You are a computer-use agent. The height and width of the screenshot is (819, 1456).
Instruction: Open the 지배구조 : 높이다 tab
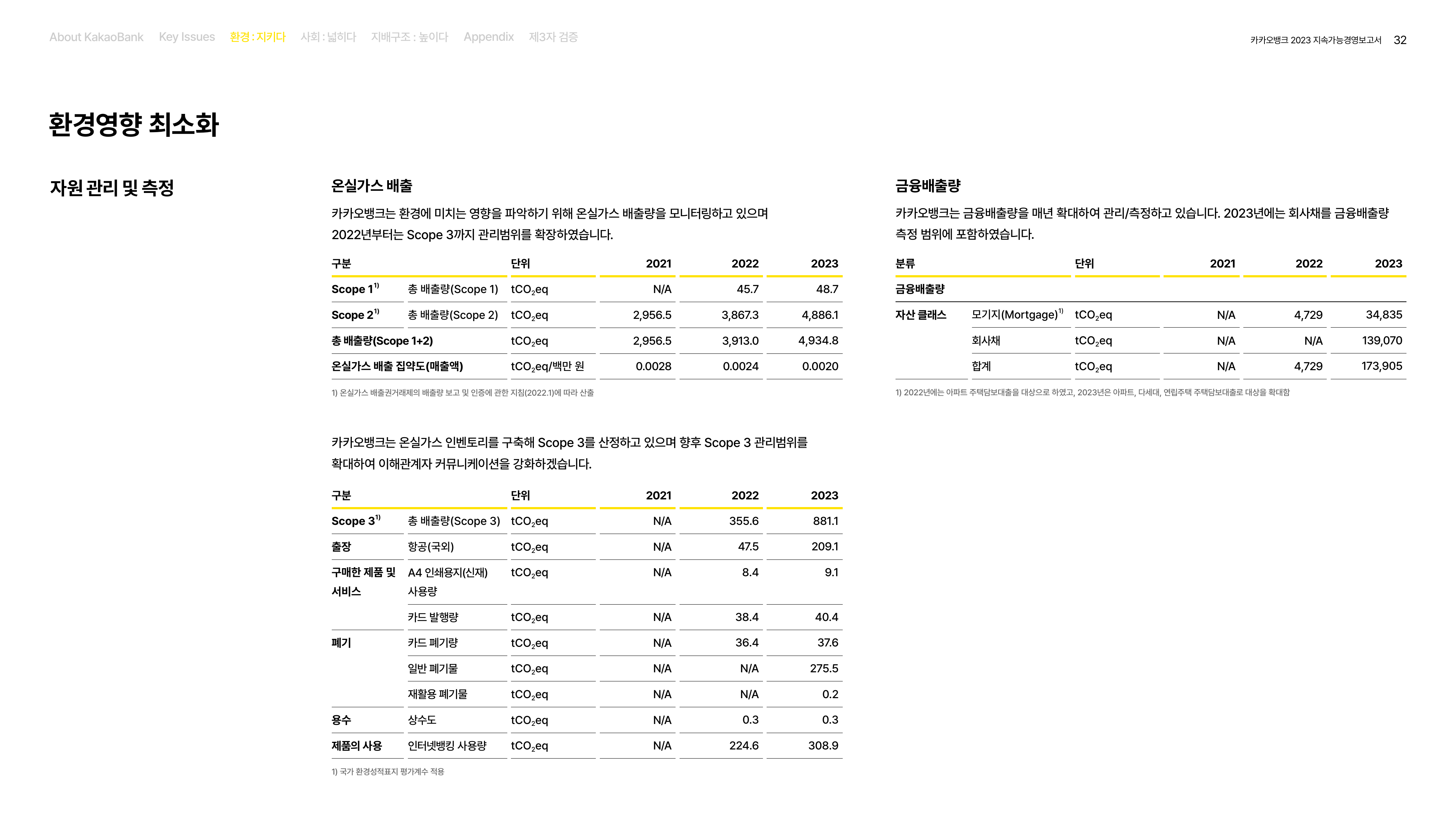(x=410, y=37)
